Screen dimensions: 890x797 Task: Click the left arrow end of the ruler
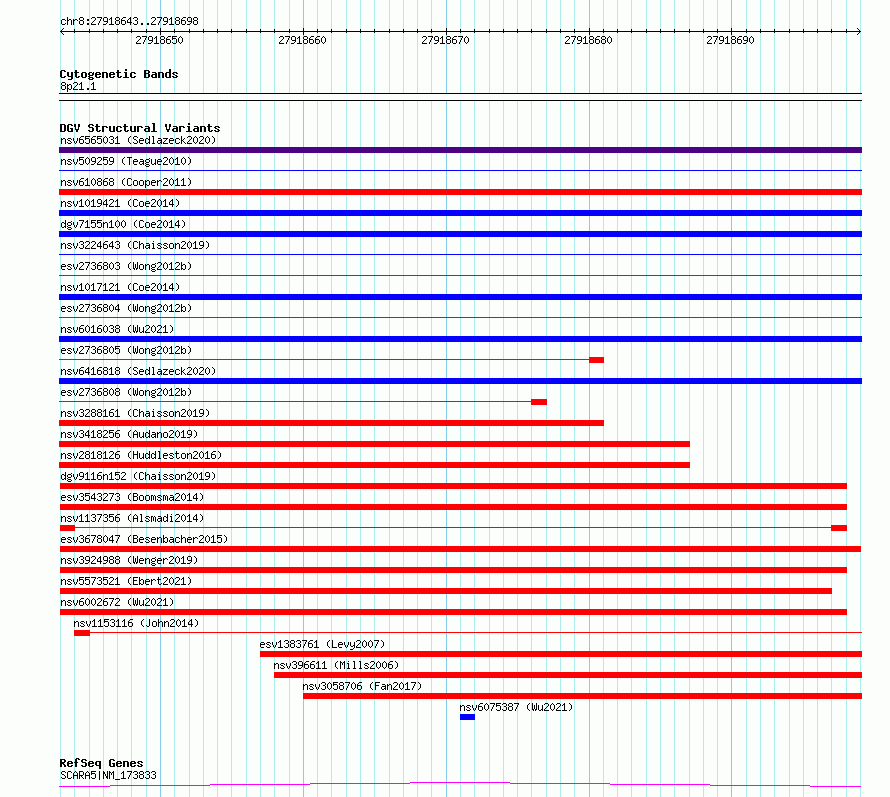[62, 32]
